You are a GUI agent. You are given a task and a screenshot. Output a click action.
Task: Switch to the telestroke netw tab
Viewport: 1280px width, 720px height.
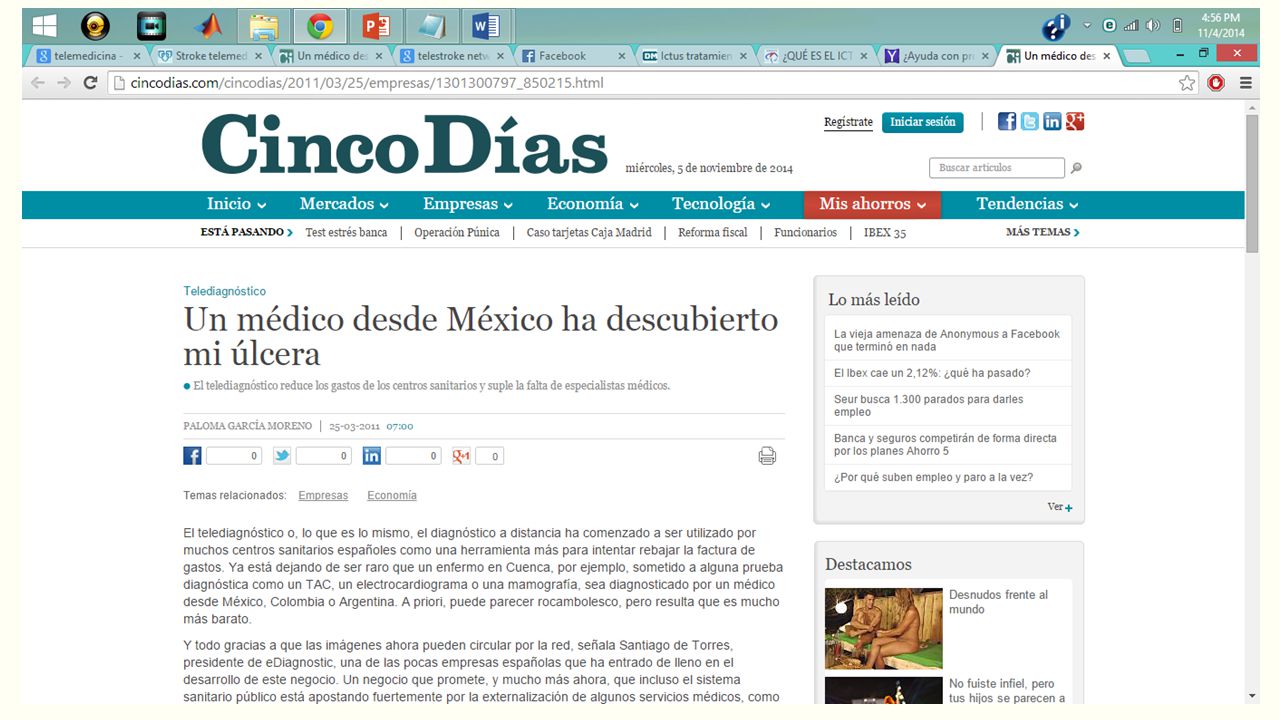click(x=452, y=56)
